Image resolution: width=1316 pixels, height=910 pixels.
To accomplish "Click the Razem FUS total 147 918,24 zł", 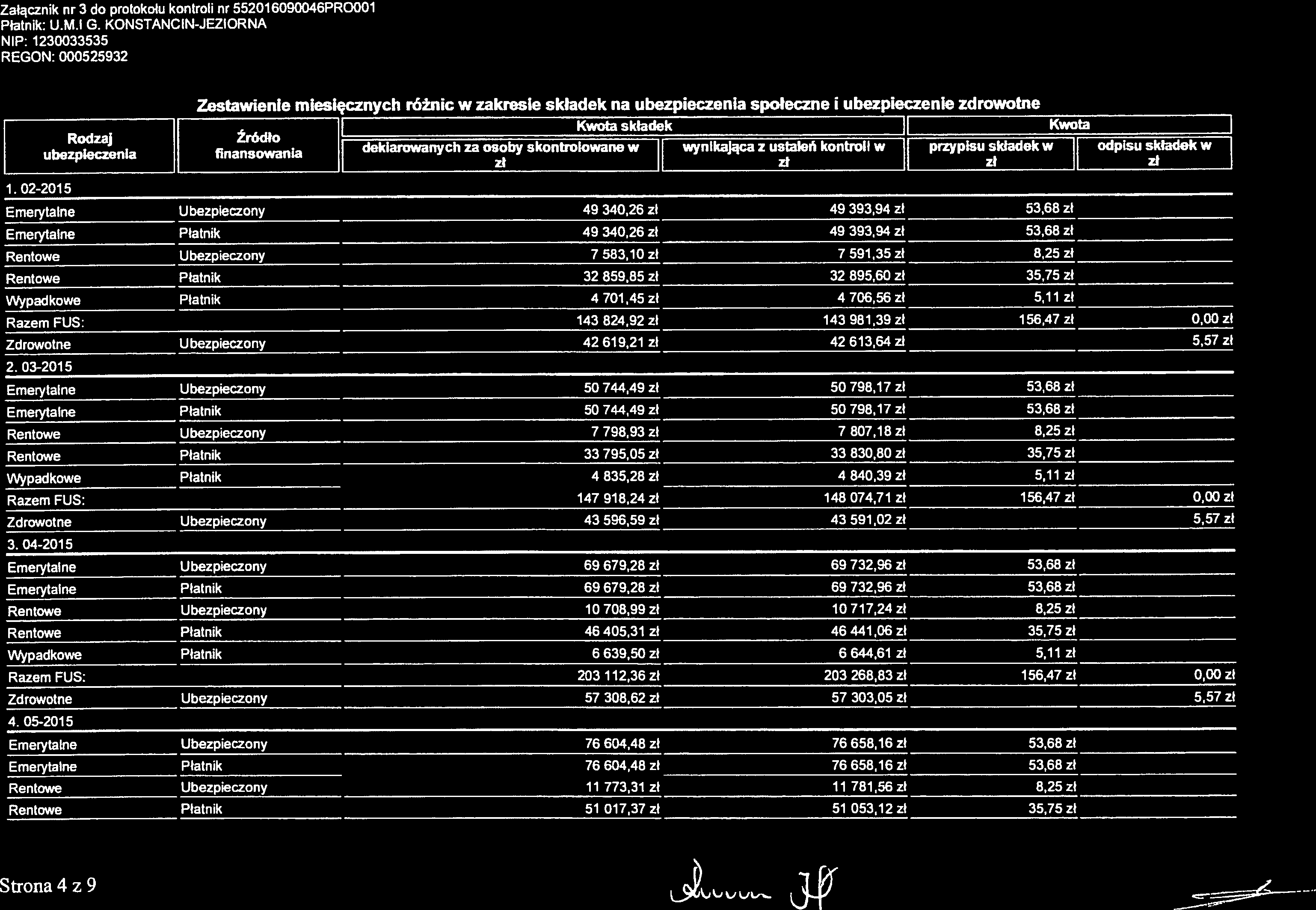I will coord(618,498).
